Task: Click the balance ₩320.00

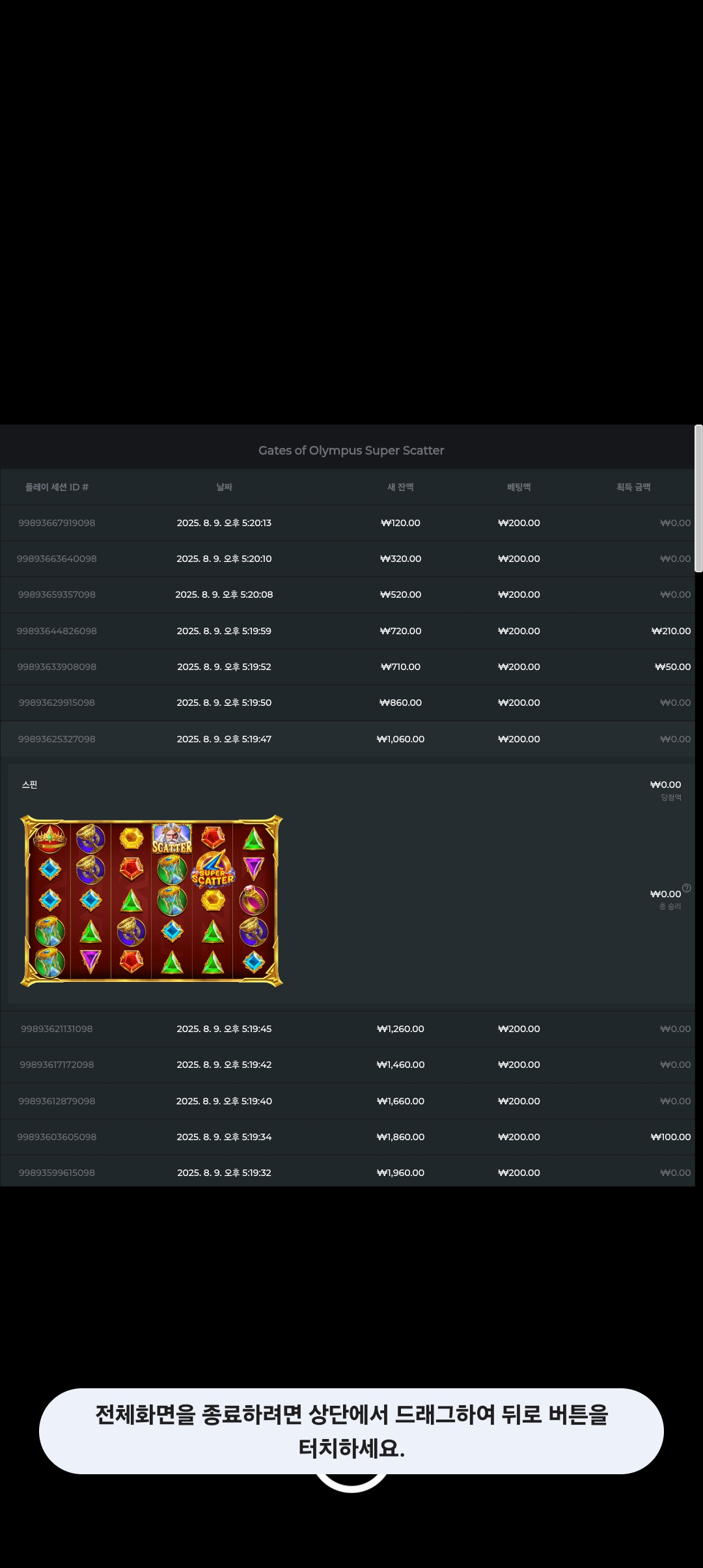Action: click(400, 559)
